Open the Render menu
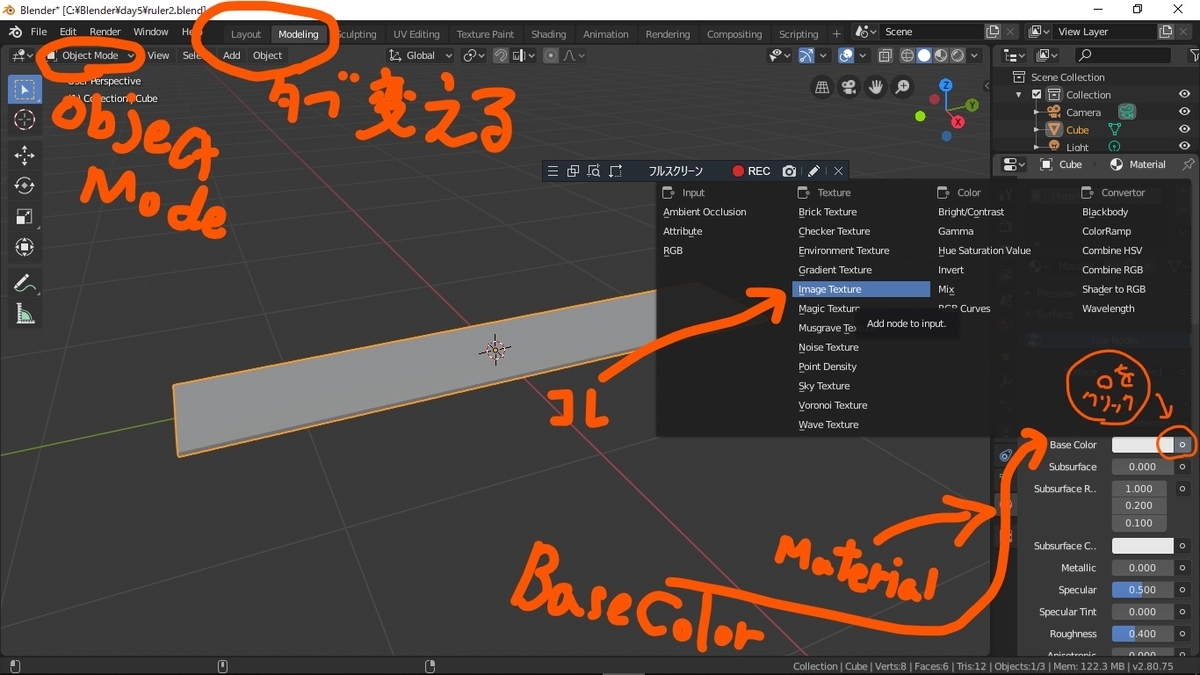Screen dimensions: 1200x675 click(105, 32)
